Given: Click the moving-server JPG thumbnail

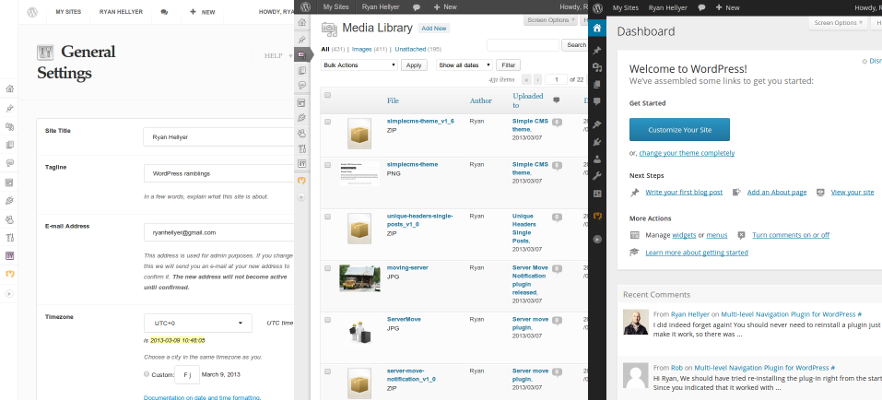Looking at the screenshot, I should point(359,277).
